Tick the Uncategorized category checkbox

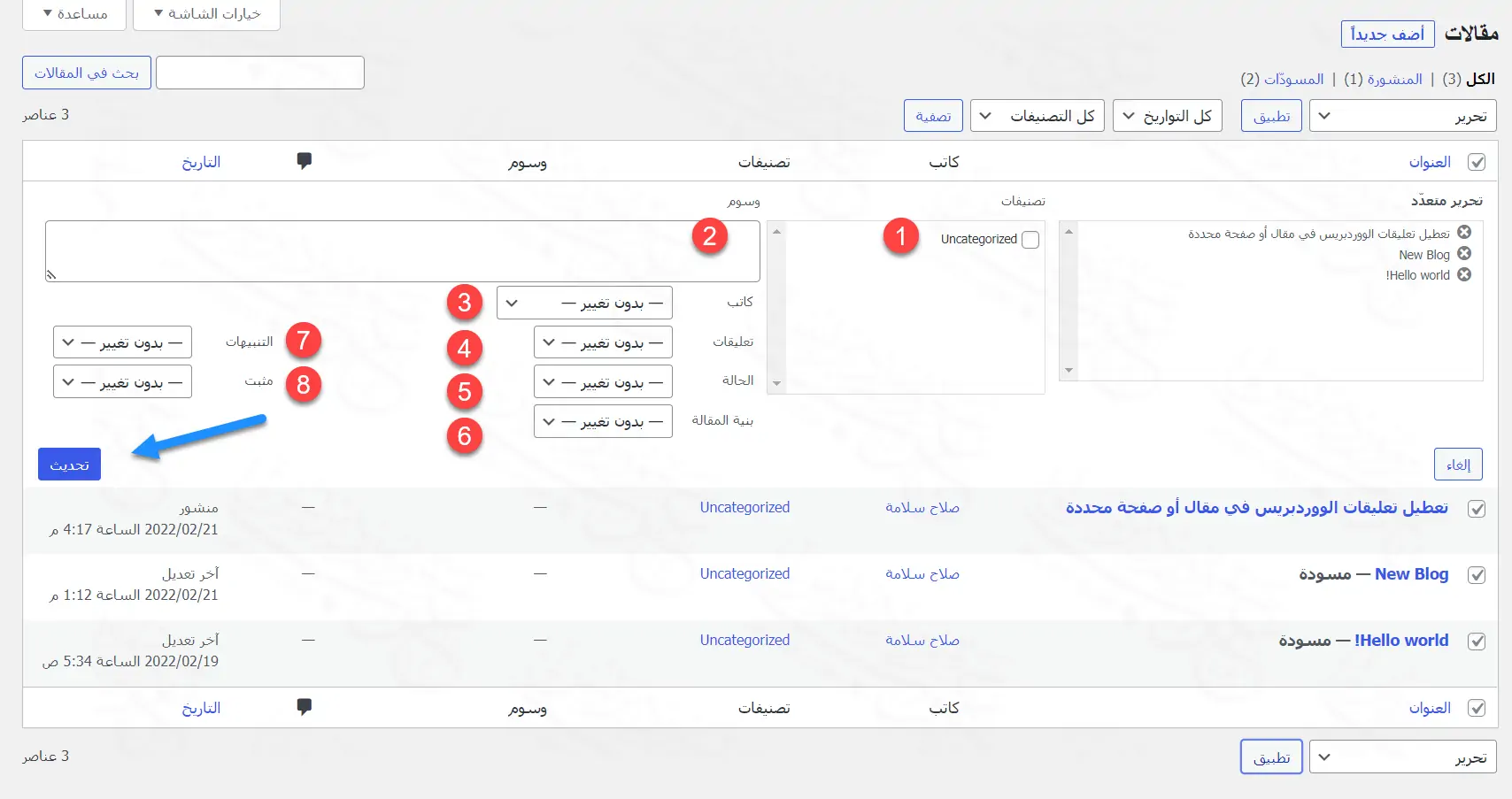pos(1030,240)
